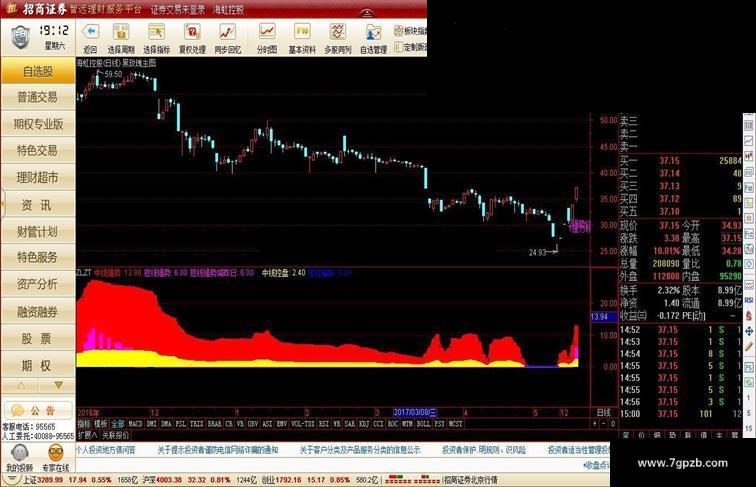Select the MACD indicator tab
Image resolution: width=756 pixels, height=487 pixels.
pyautogui.click(x=135, y=424)
